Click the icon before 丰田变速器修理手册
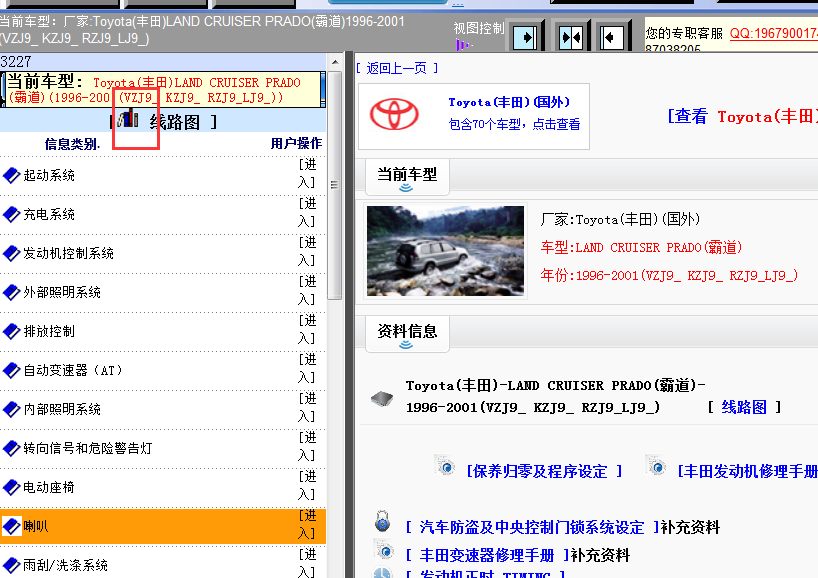This screenshot has width=818, height=578. click(x=384, y=550)
